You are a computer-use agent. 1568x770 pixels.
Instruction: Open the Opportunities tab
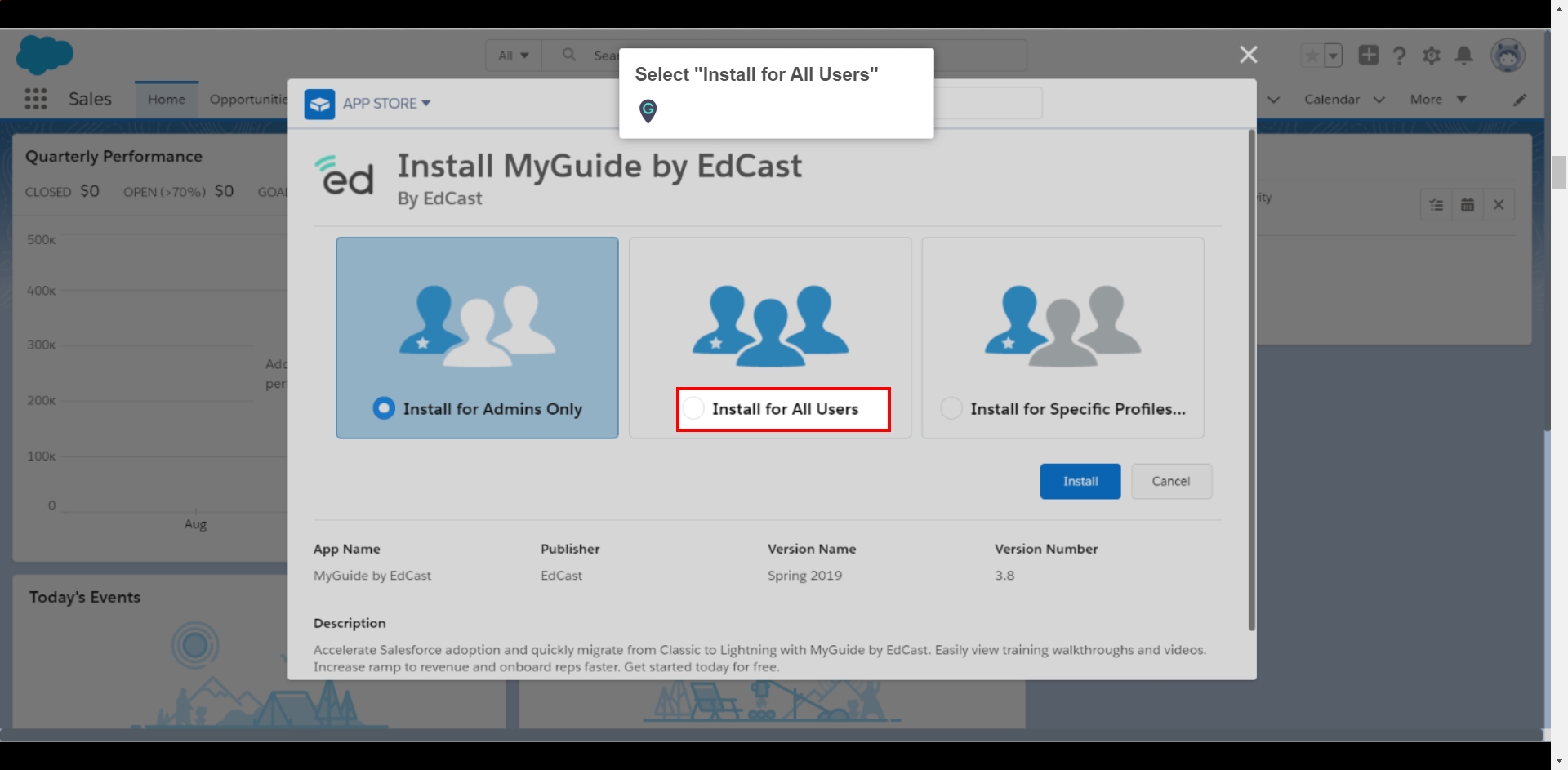point(248,100)
